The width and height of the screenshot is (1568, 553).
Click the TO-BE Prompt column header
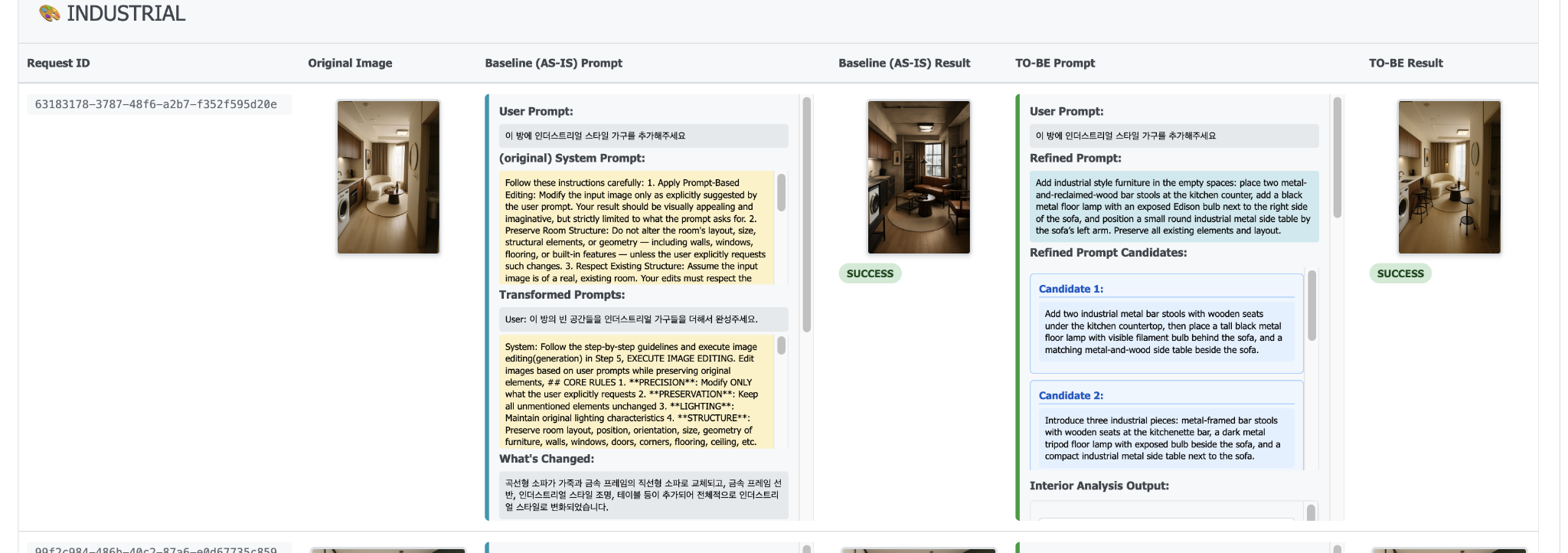pos(1054,63)
